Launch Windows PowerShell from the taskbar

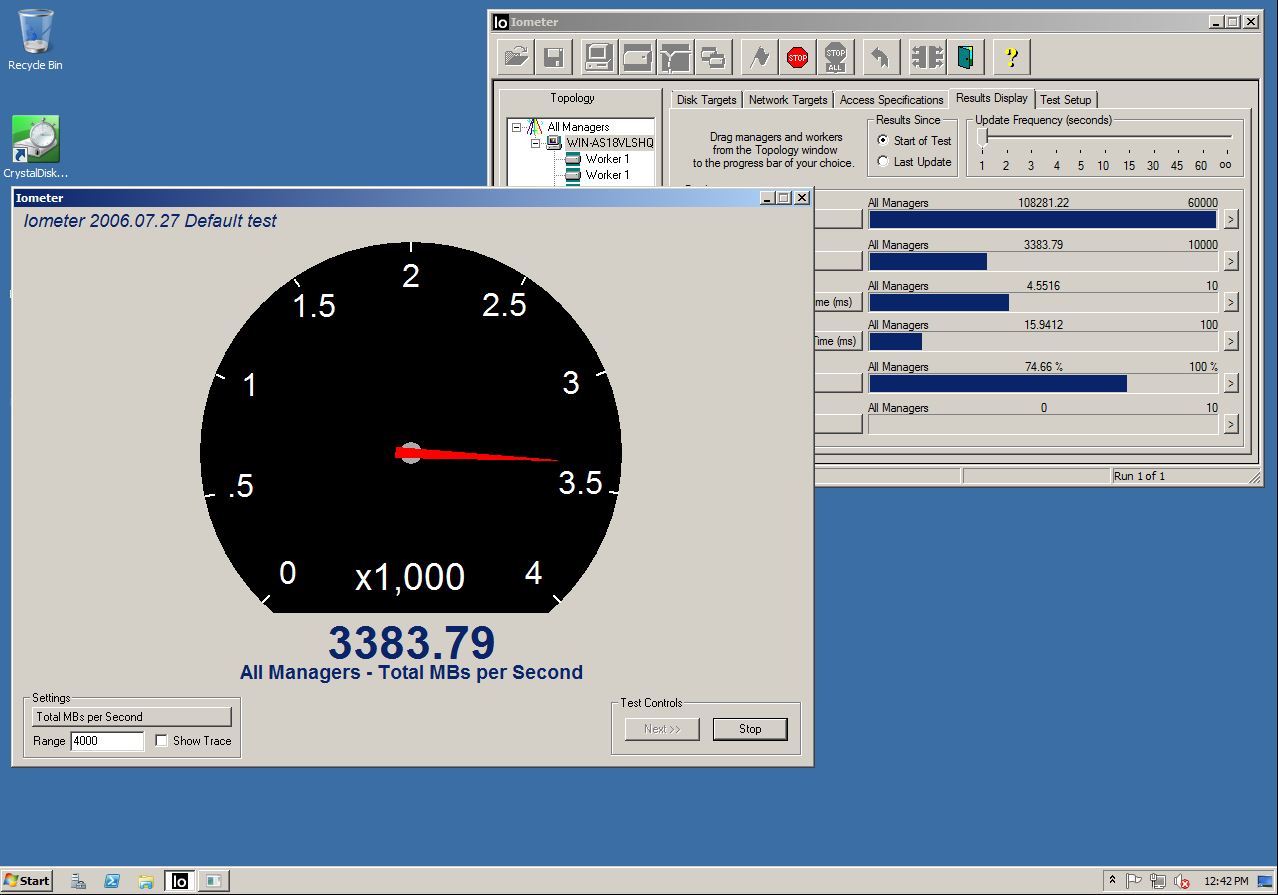(113, 881)
